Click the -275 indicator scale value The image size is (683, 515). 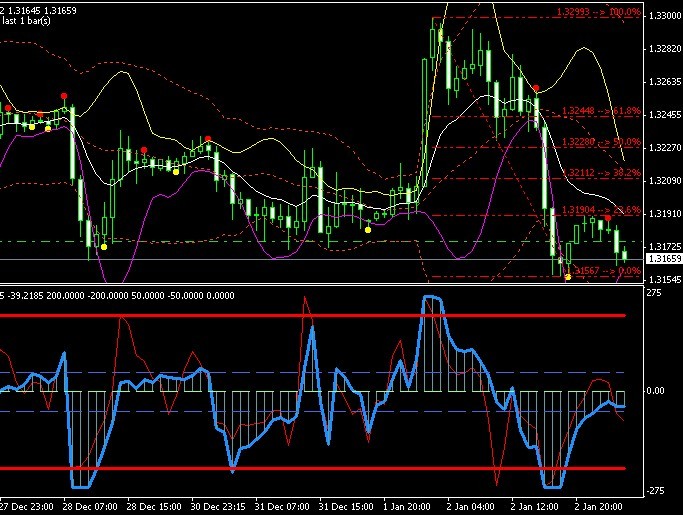655,491
